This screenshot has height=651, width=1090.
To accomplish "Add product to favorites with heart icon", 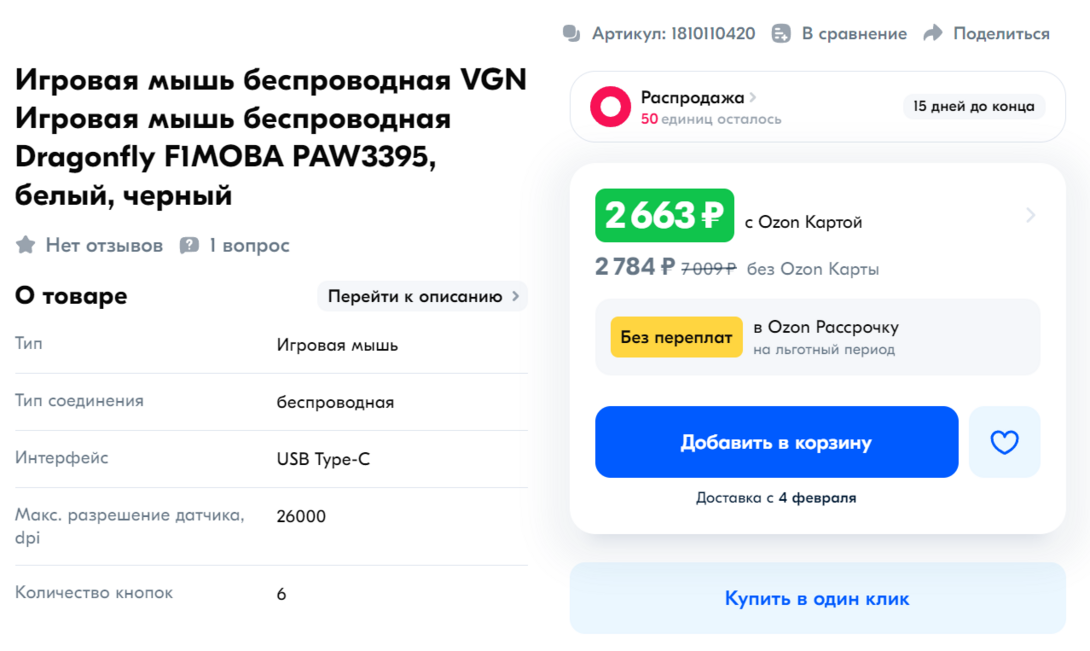I will click(1004, 442).
